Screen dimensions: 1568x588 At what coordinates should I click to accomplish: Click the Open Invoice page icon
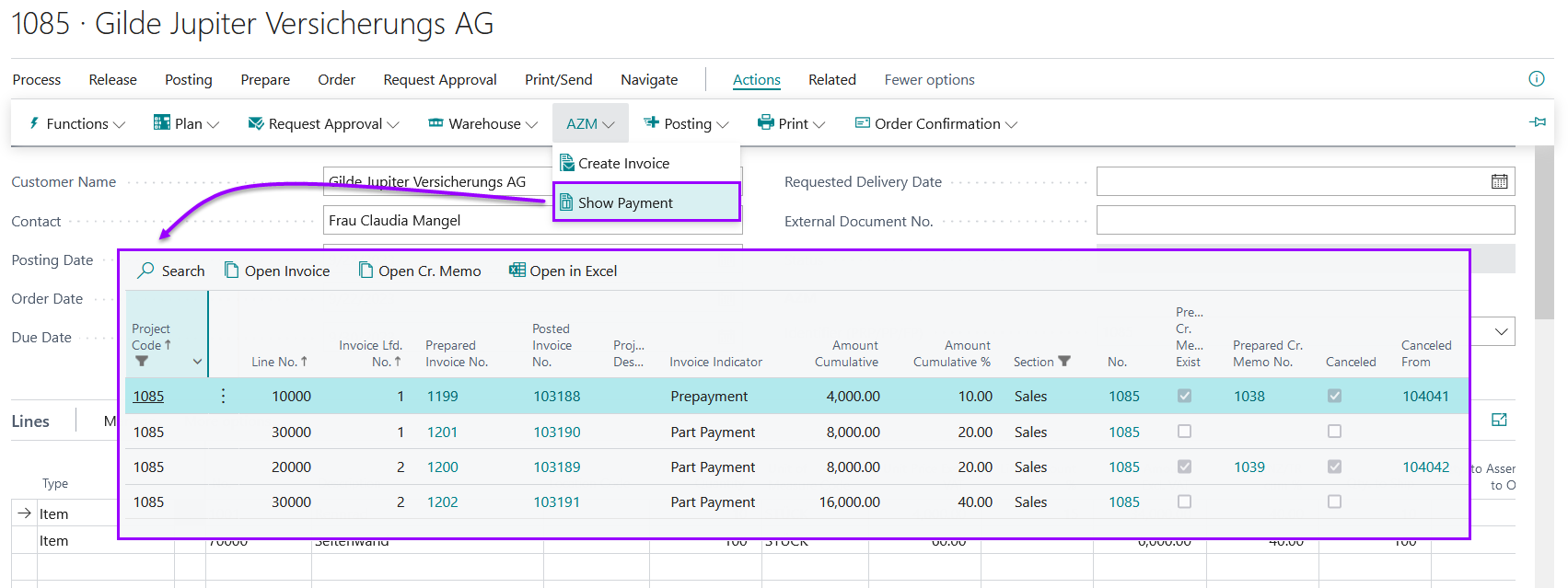232,271
